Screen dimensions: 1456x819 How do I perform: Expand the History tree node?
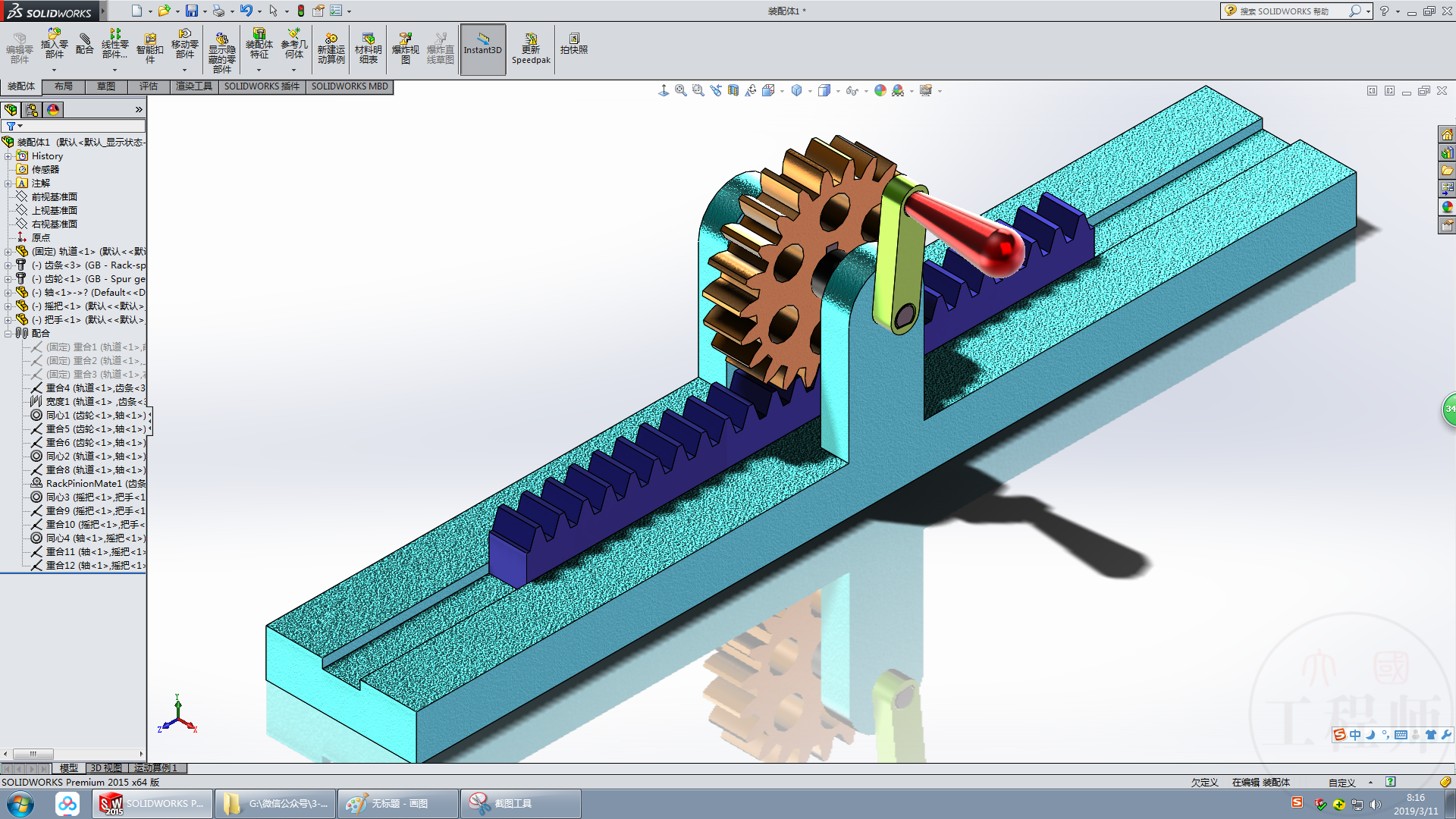click(x=8, y=156)
